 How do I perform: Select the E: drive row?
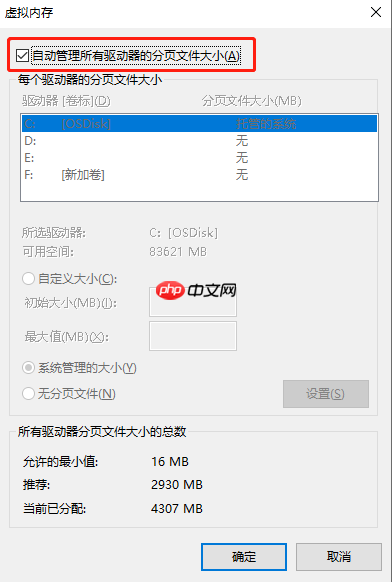pos(199,158)
